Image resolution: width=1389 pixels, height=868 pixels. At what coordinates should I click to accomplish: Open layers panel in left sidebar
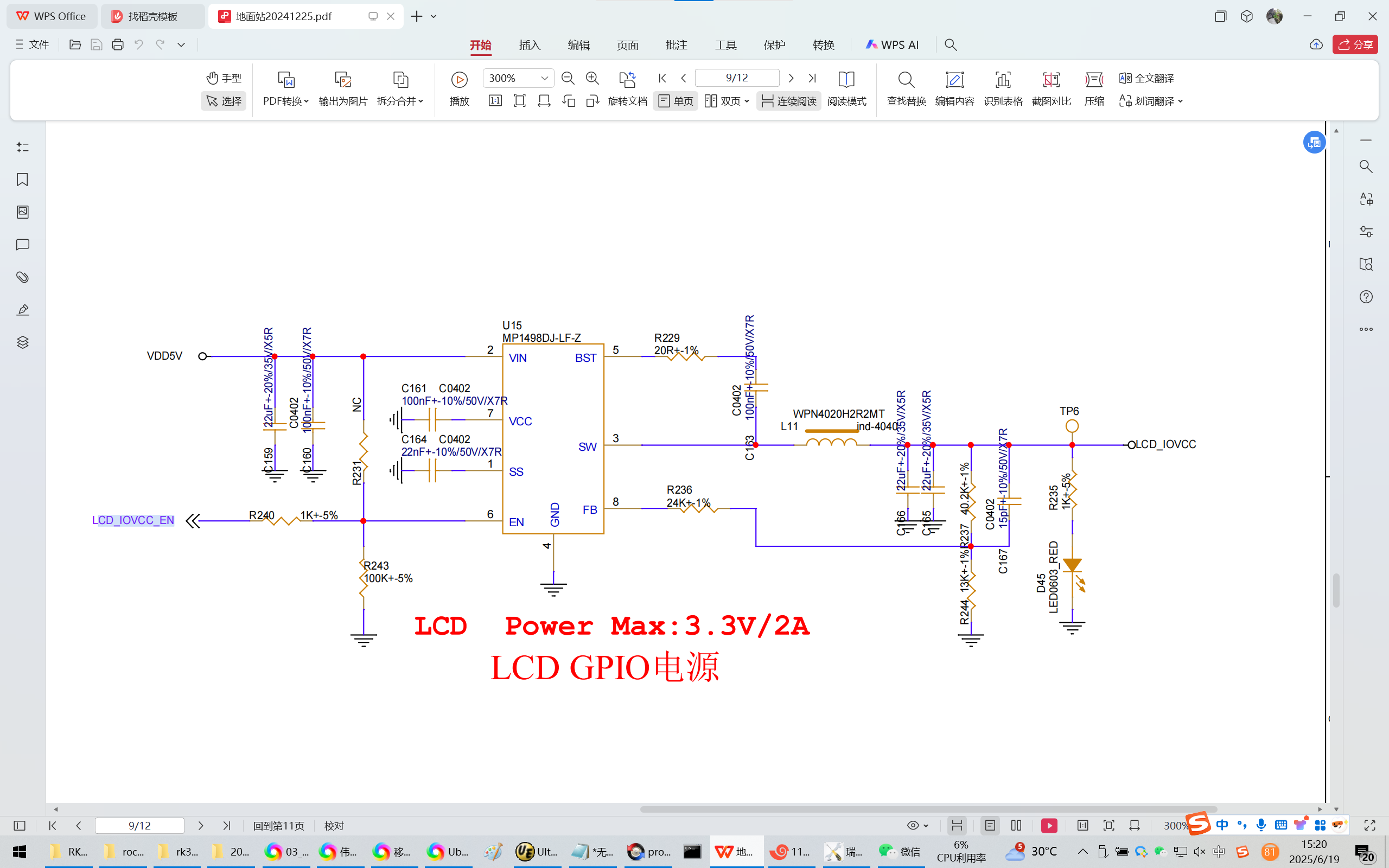click(22, 342)
